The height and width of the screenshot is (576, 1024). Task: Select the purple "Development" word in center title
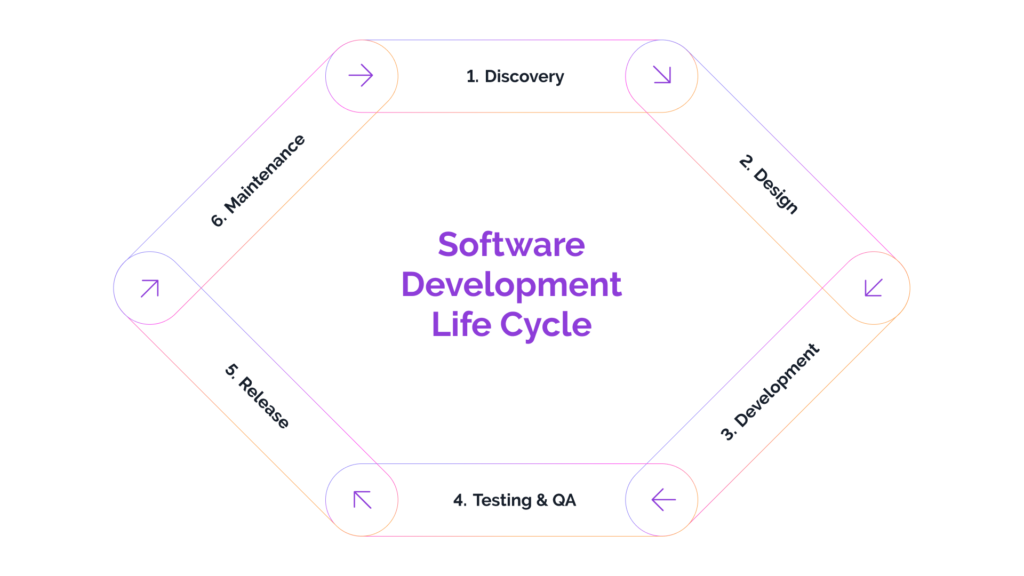511,285
